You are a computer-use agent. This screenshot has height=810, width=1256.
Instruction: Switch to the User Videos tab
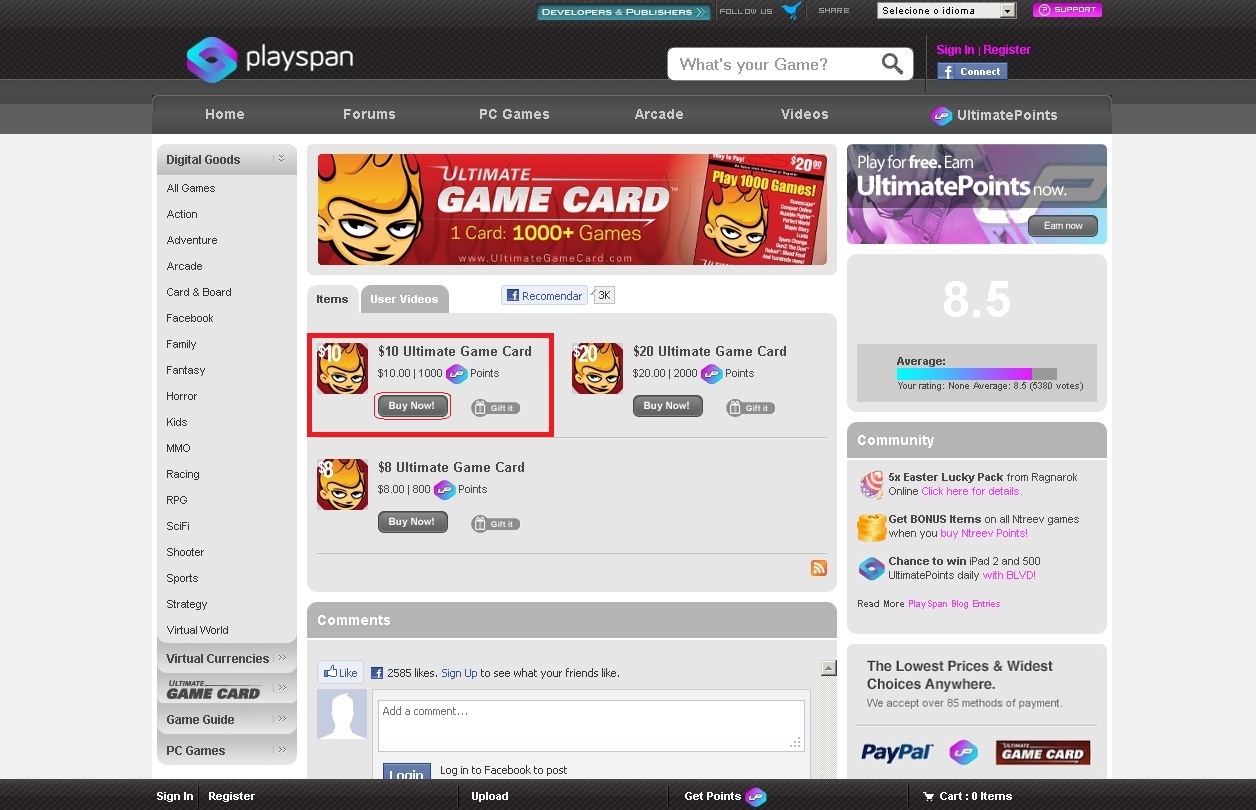[x=404, y=299]
